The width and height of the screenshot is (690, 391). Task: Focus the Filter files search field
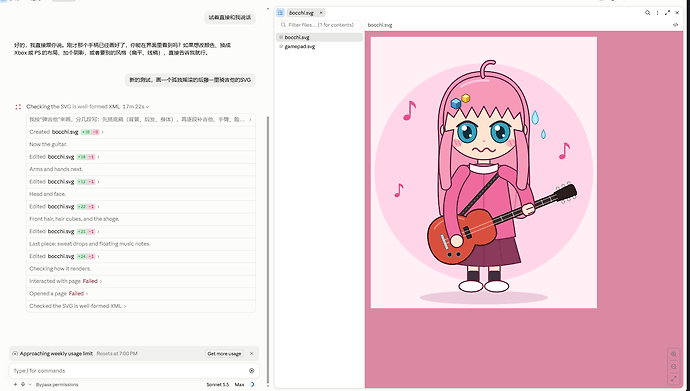319,25
